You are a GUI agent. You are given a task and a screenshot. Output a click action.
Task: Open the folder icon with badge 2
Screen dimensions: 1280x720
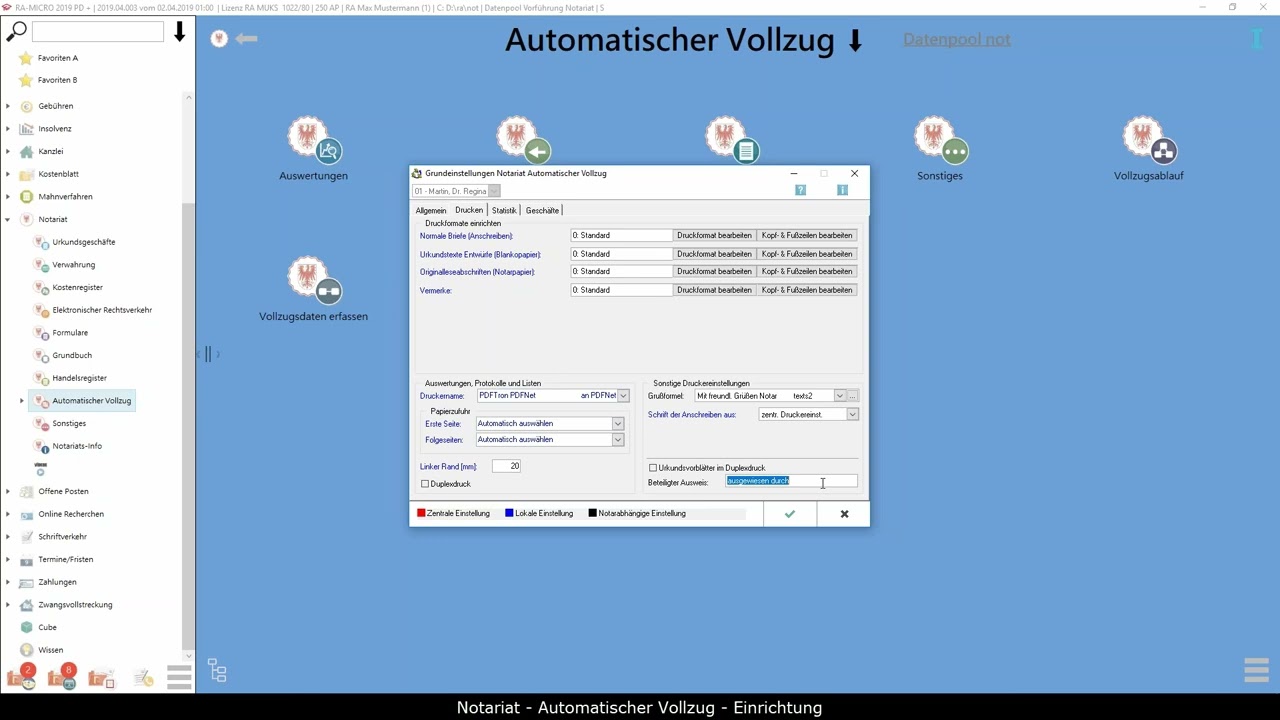(22, 677)
